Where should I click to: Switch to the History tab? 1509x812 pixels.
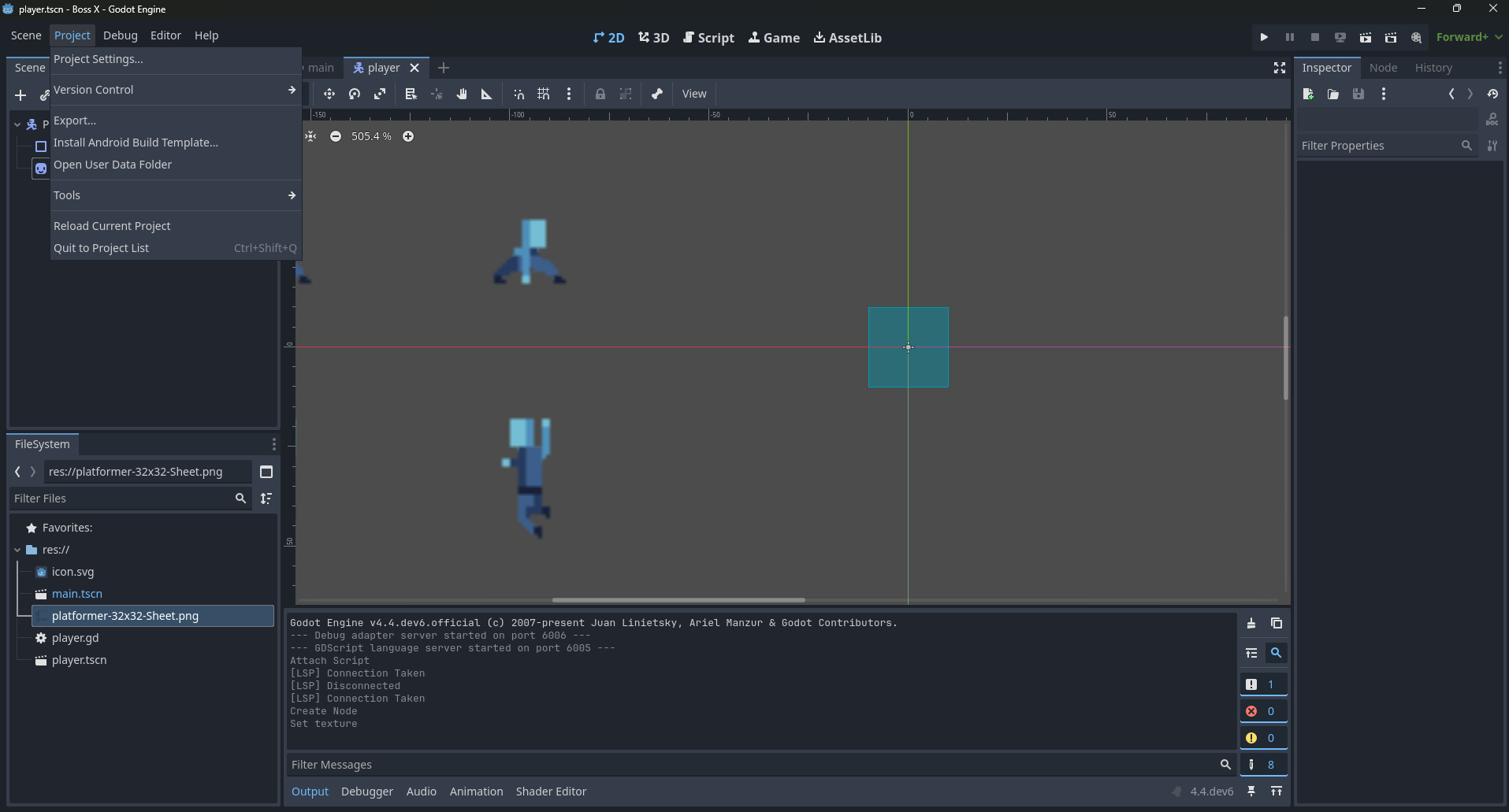click(x=1433, y=68)
